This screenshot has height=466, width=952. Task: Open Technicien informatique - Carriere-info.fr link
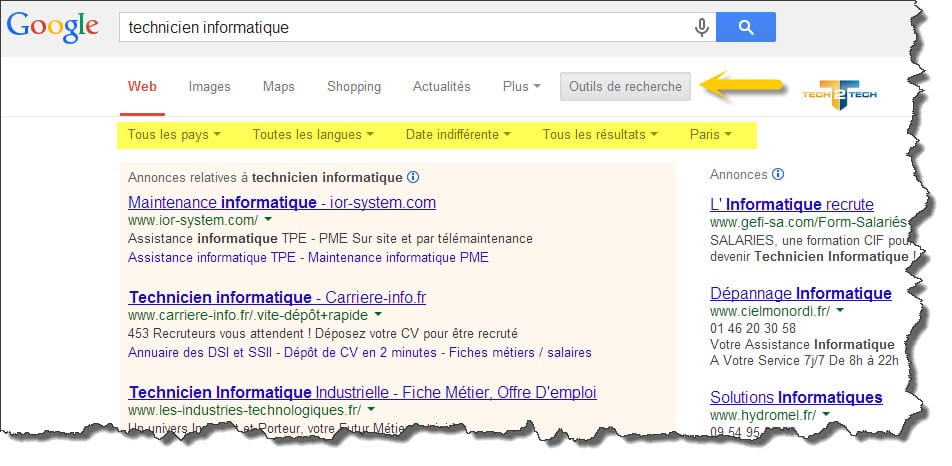point(277,298)
